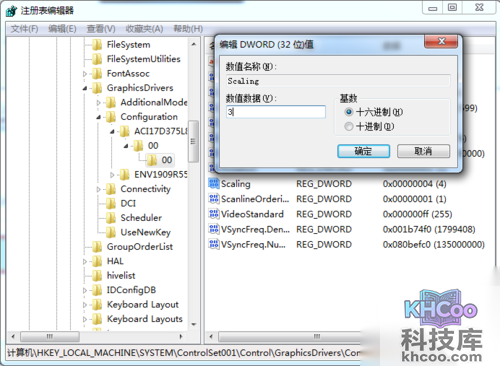Click the AdditionalMode folder icon

pos(111,102)
